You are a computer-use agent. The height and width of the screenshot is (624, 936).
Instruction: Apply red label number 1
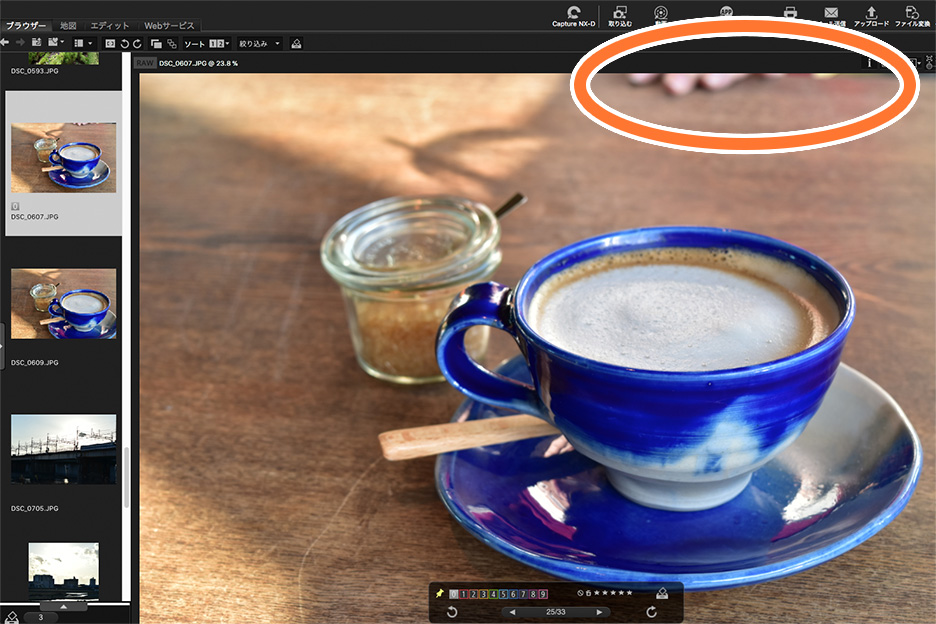[x=463, y=593]
